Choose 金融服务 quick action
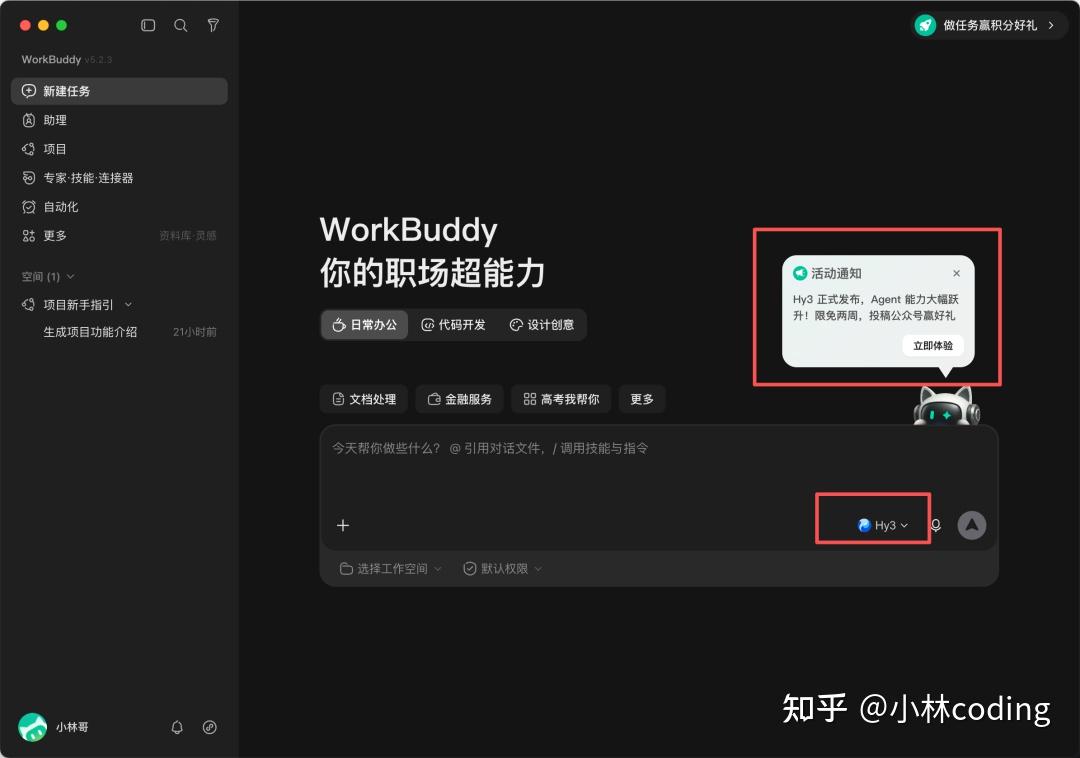This screenshot has width=1080, height=758. tap(459, 399)
